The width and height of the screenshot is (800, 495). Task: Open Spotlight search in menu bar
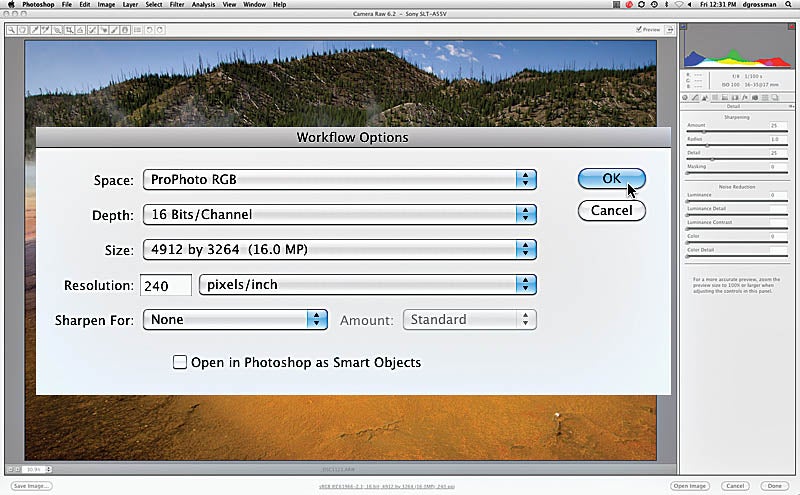(789, 5)
